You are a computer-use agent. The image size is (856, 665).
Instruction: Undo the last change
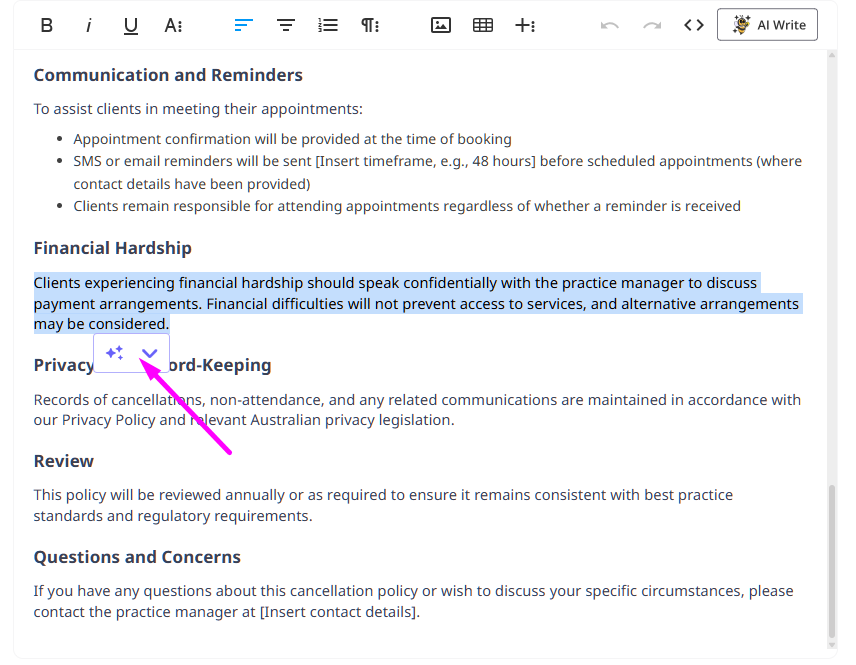click(610, 25)
